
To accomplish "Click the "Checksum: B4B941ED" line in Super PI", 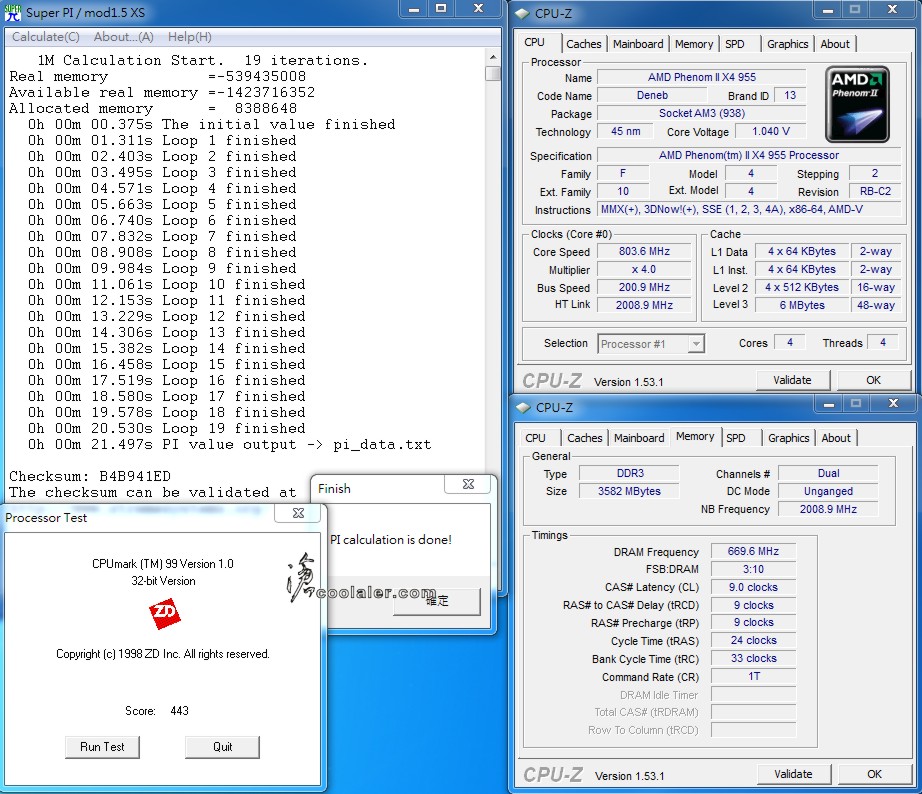I will coord(90,476).
